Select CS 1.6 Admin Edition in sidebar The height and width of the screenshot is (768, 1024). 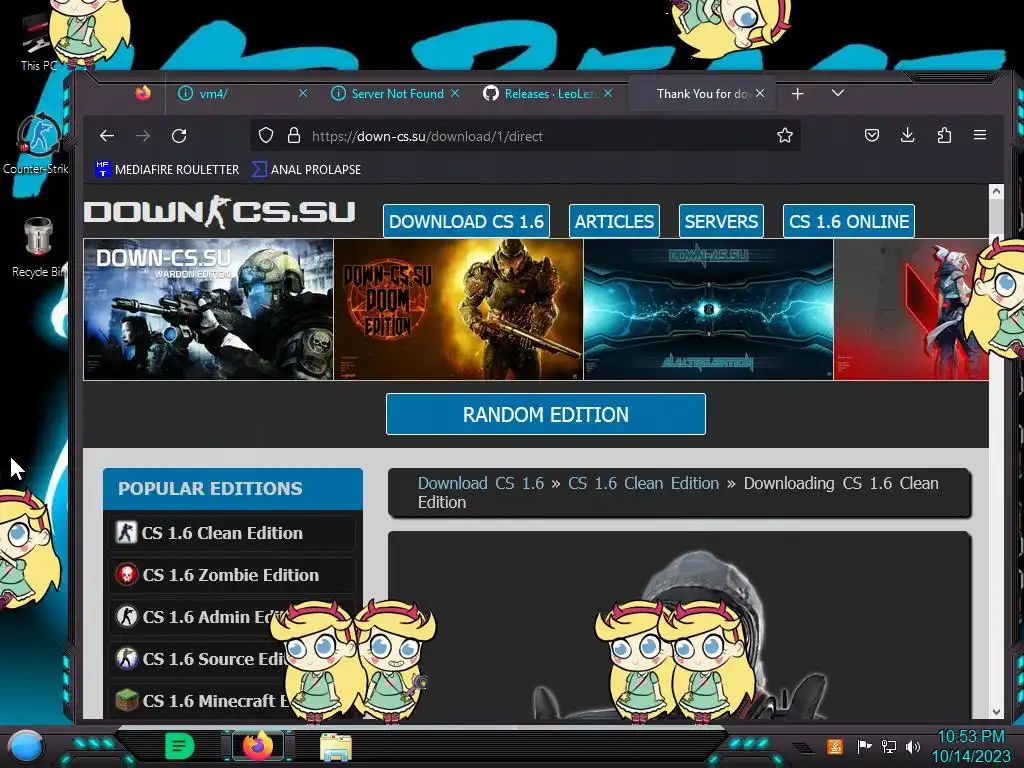point(232,616)
